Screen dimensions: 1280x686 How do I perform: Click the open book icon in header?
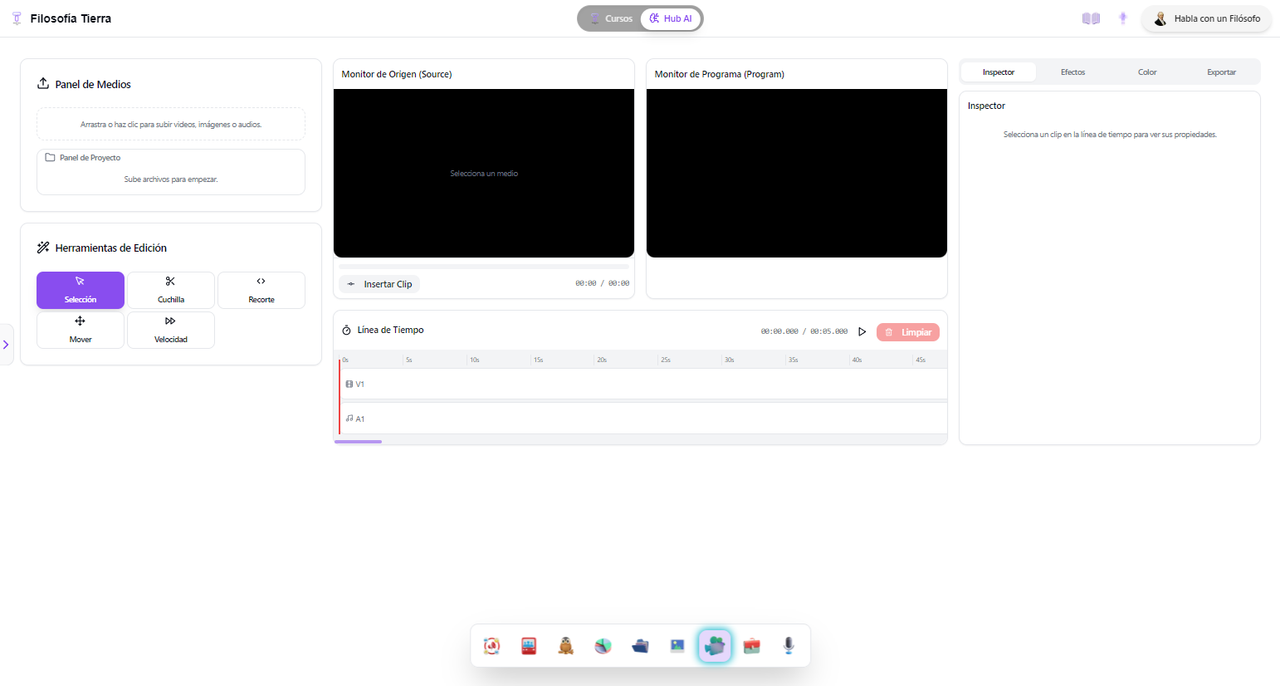pos(1091,18)
